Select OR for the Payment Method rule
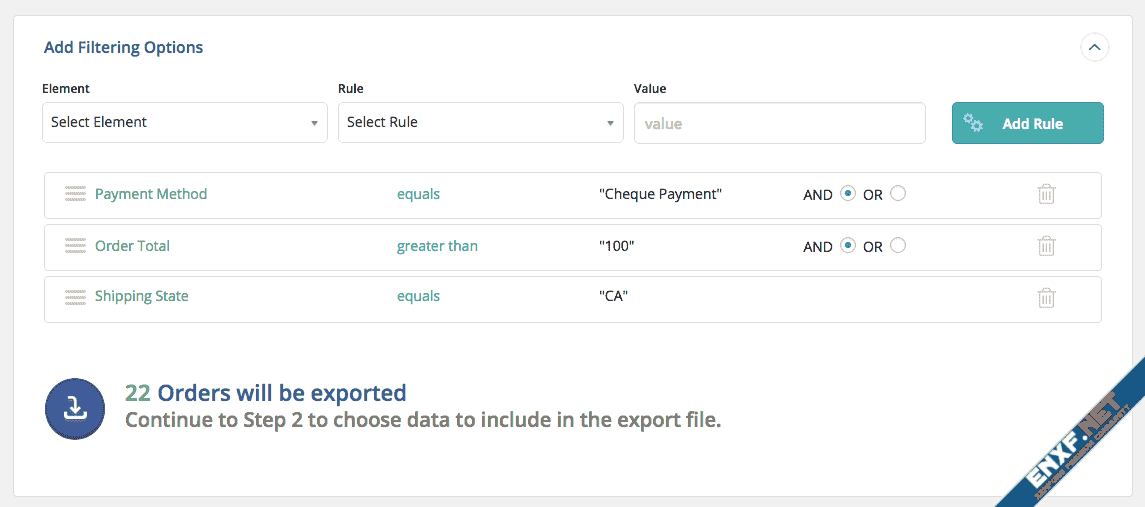1145x507 pixels. click(898, 194)
